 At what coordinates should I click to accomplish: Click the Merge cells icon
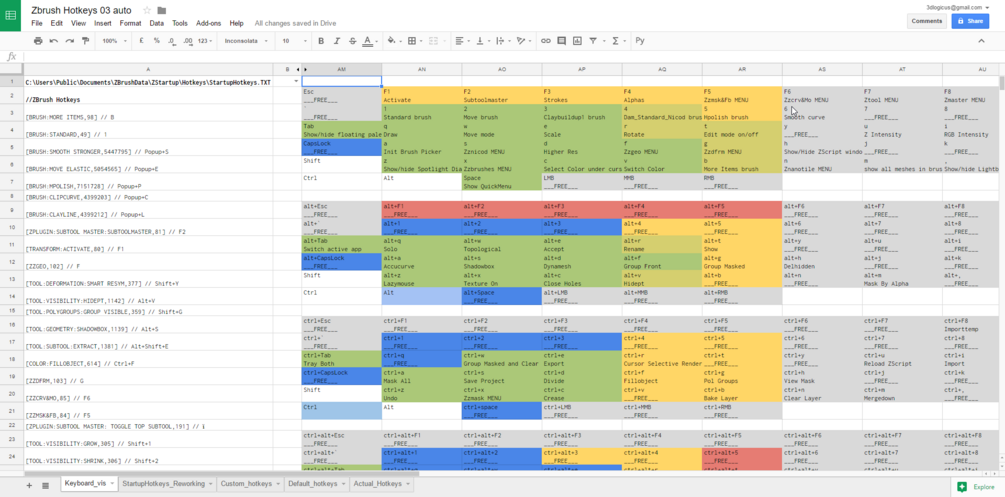tap(433, 41)
